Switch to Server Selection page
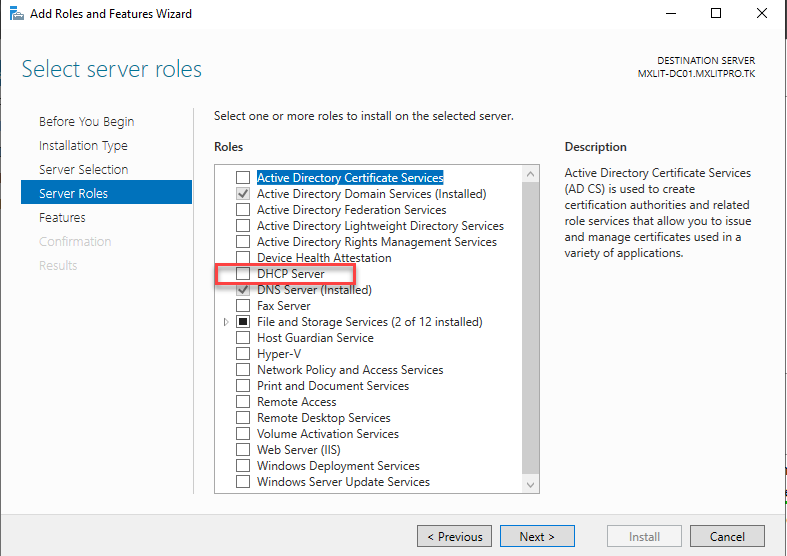The width and height of the screenshot is (787, 556). [83, 170]
